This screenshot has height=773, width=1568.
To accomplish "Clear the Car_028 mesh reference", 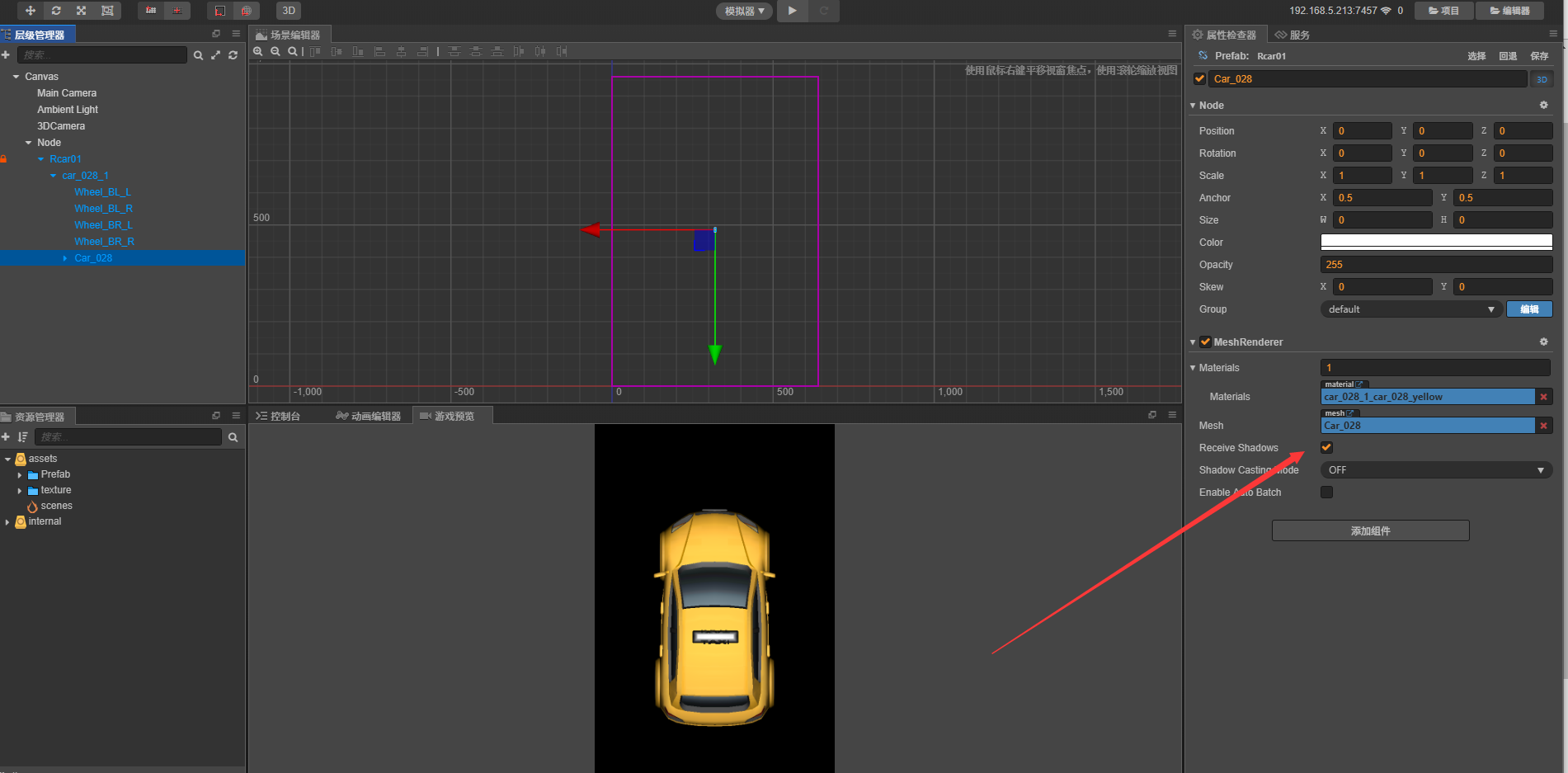I will coord(1543,426).
